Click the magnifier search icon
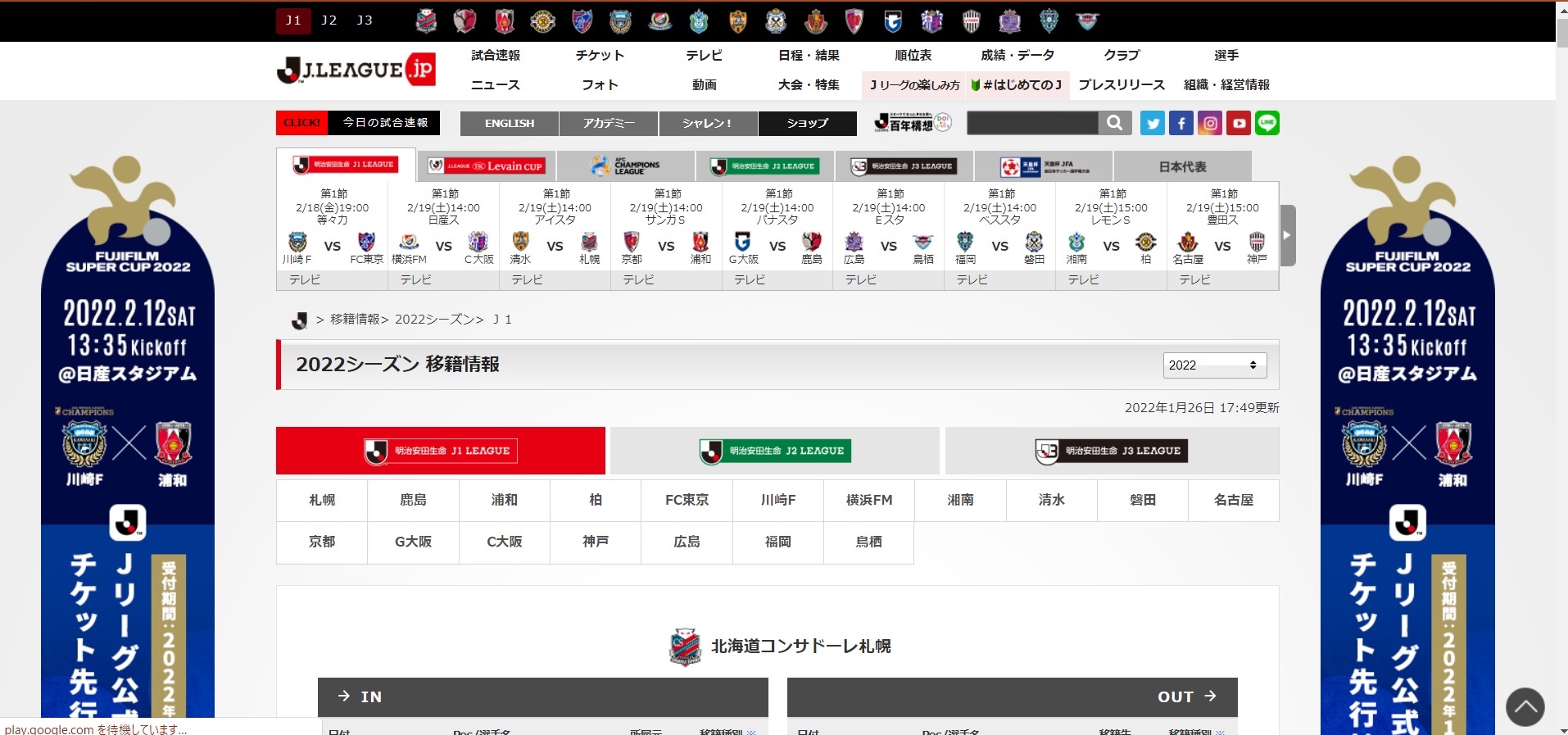The height and width of the screenshot is (735, 1568). coord(1115,123)
